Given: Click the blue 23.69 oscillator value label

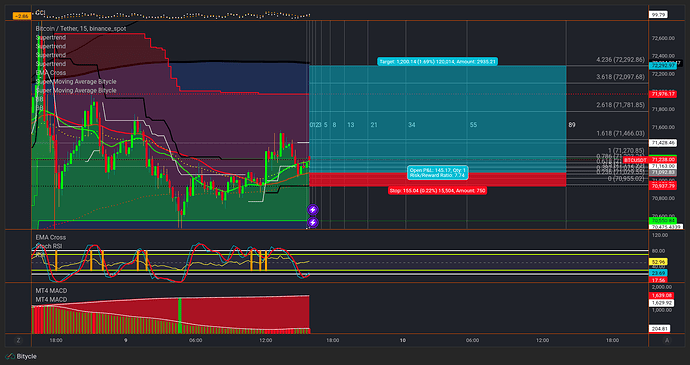Looking at the screenshot, I should [658, 273].
